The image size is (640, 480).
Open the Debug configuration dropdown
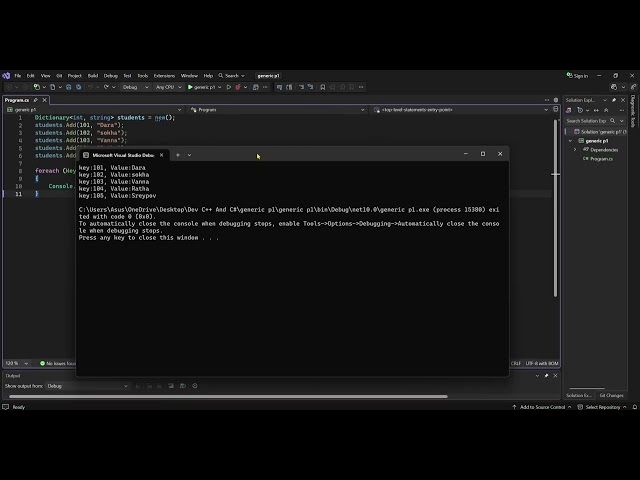[136, 87]
